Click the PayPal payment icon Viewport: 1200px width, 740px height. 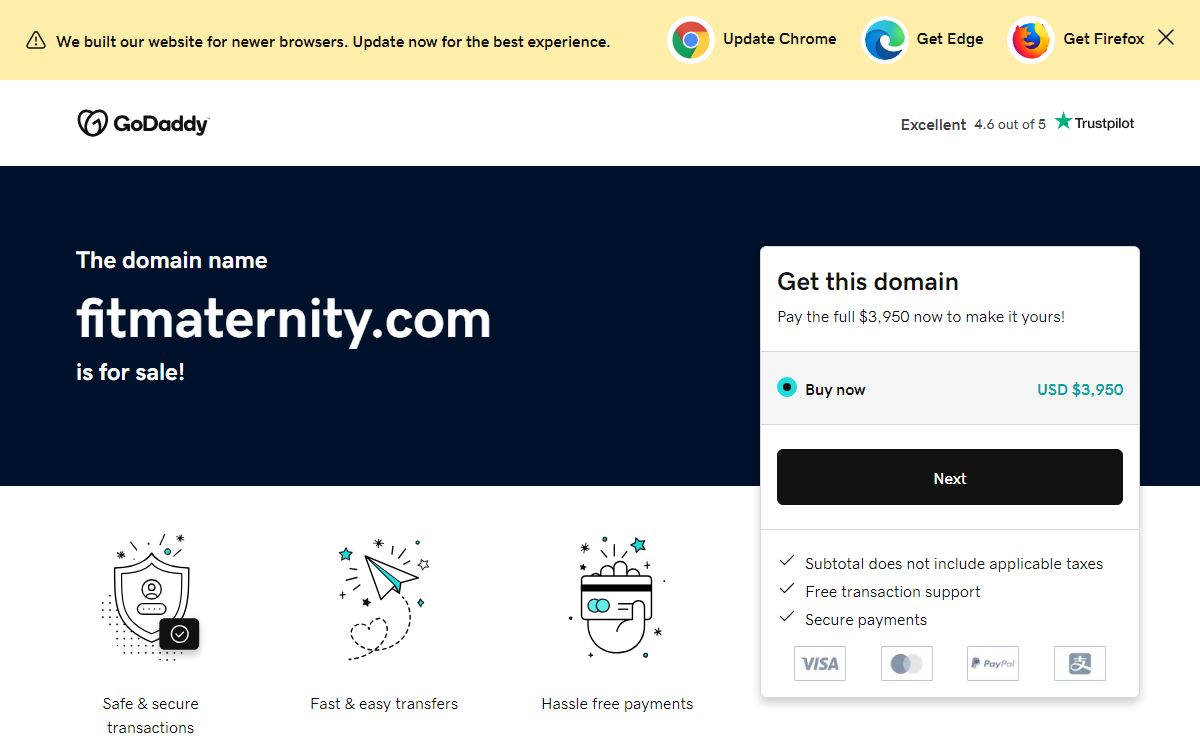(993, 663)
